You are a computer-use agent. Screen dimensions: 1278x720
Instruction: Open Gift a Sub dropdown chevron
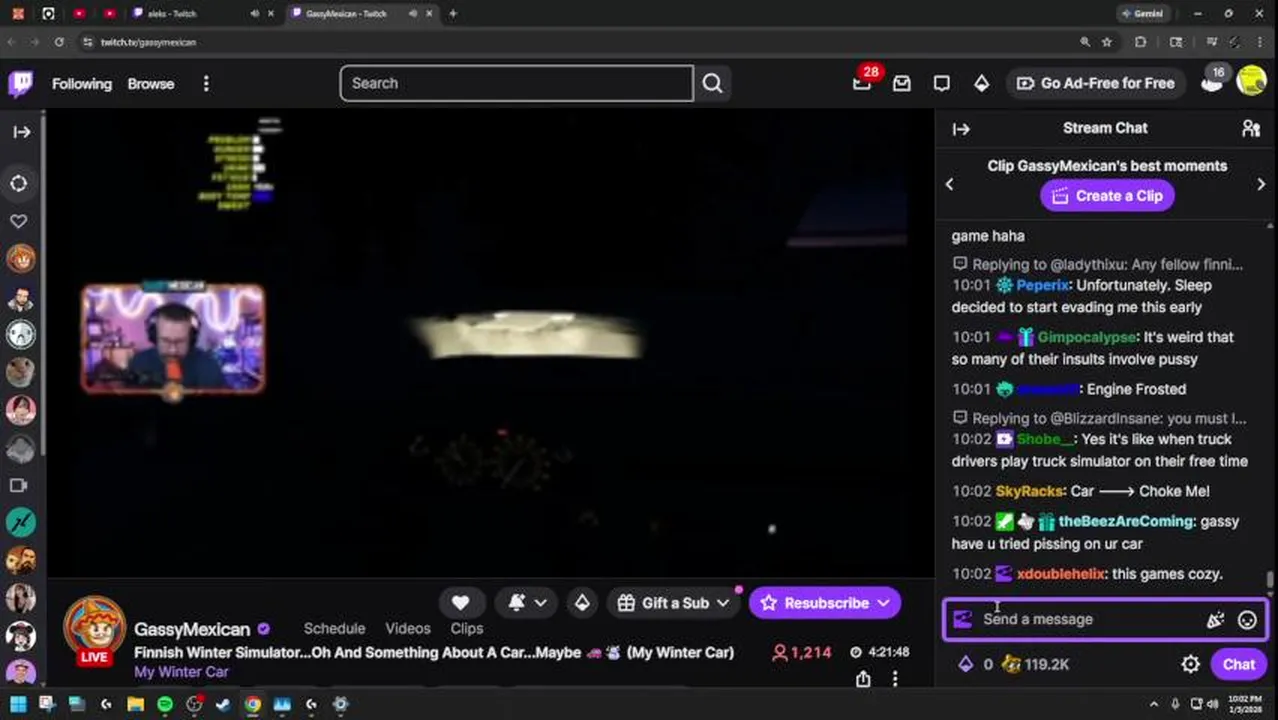[x=722, y=603]
